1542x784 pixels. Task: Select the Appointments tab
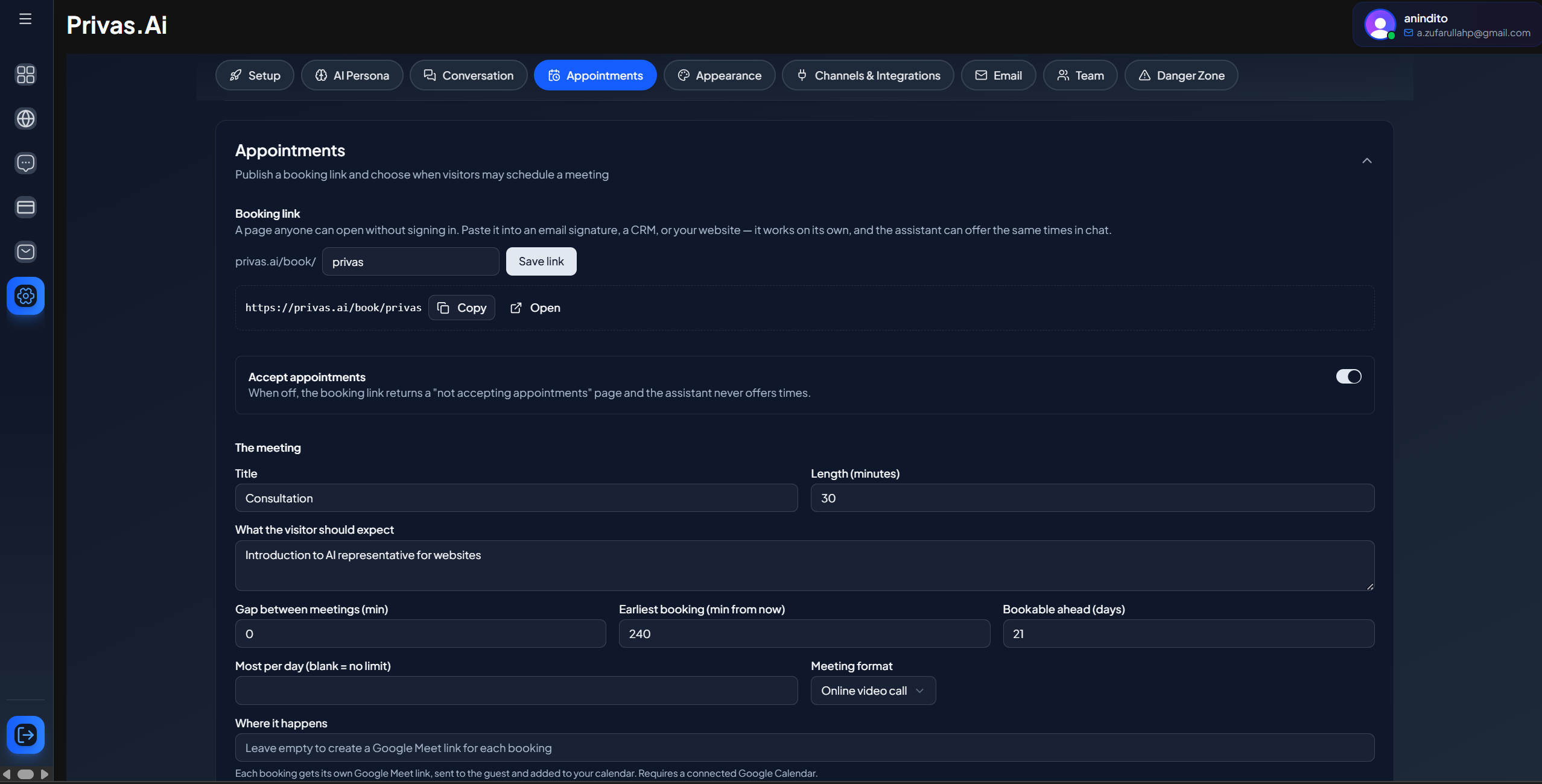point(595,75)
